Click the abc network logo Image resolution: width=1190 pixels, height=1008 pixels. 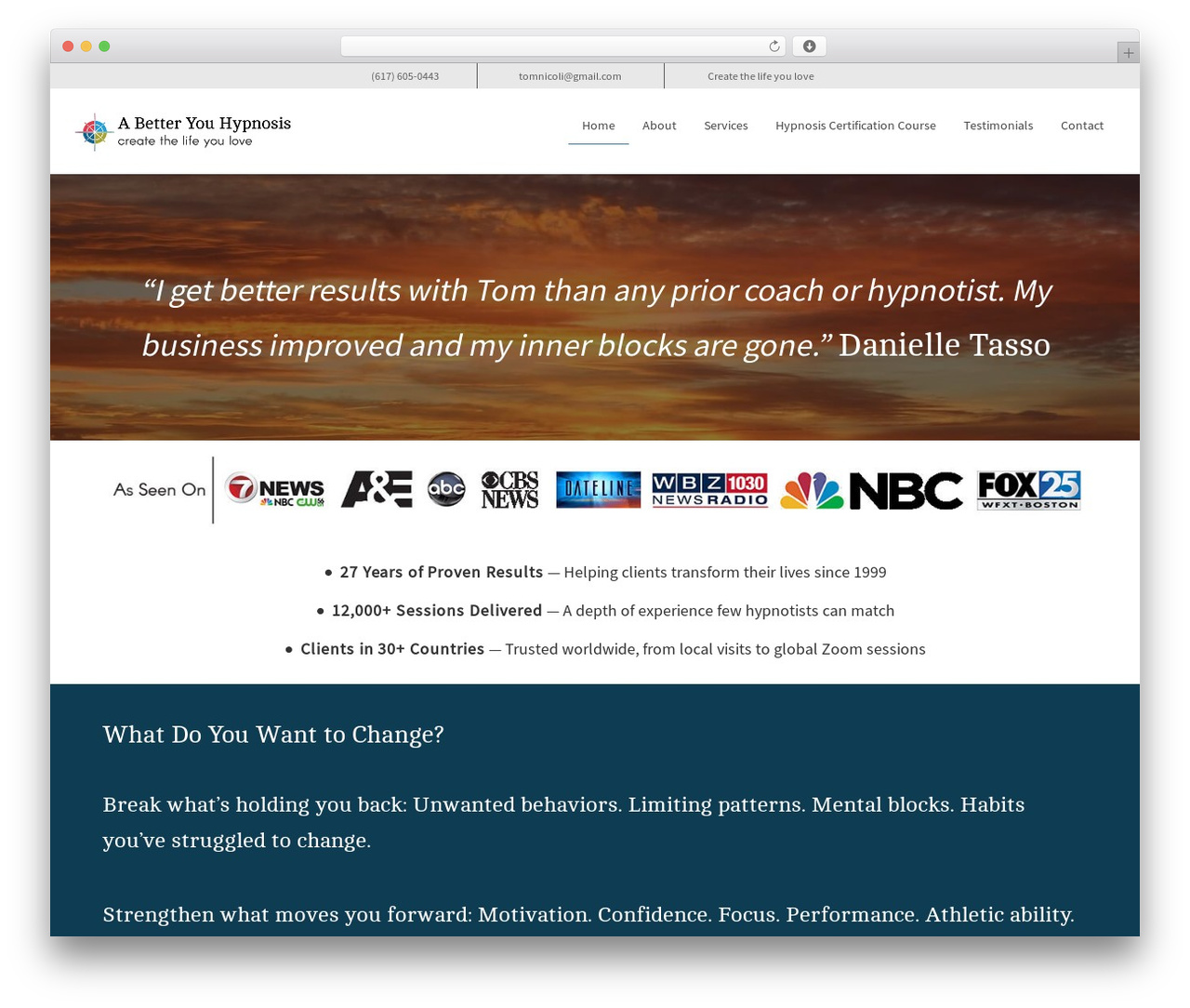coord(446,489)
